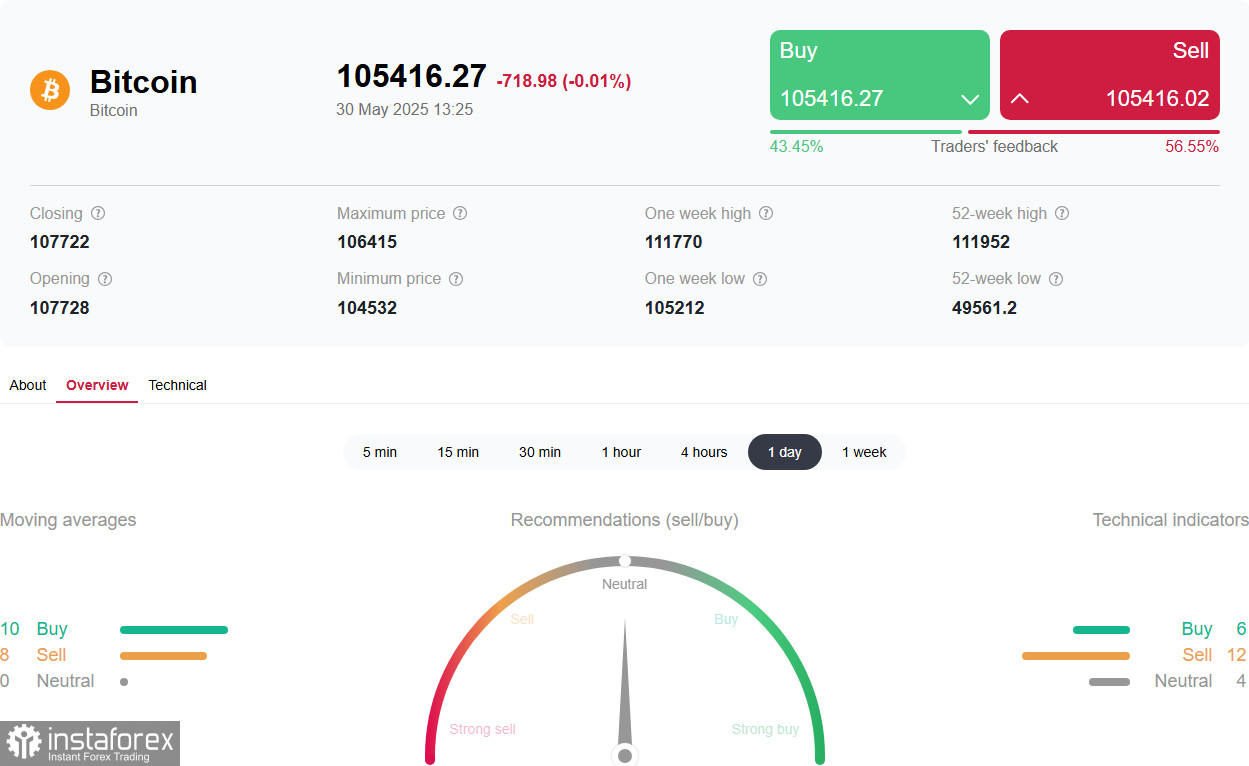The image size is (1249, 766).
Task: Click the current price 105416.27 in header
Action: coord(411,76)
